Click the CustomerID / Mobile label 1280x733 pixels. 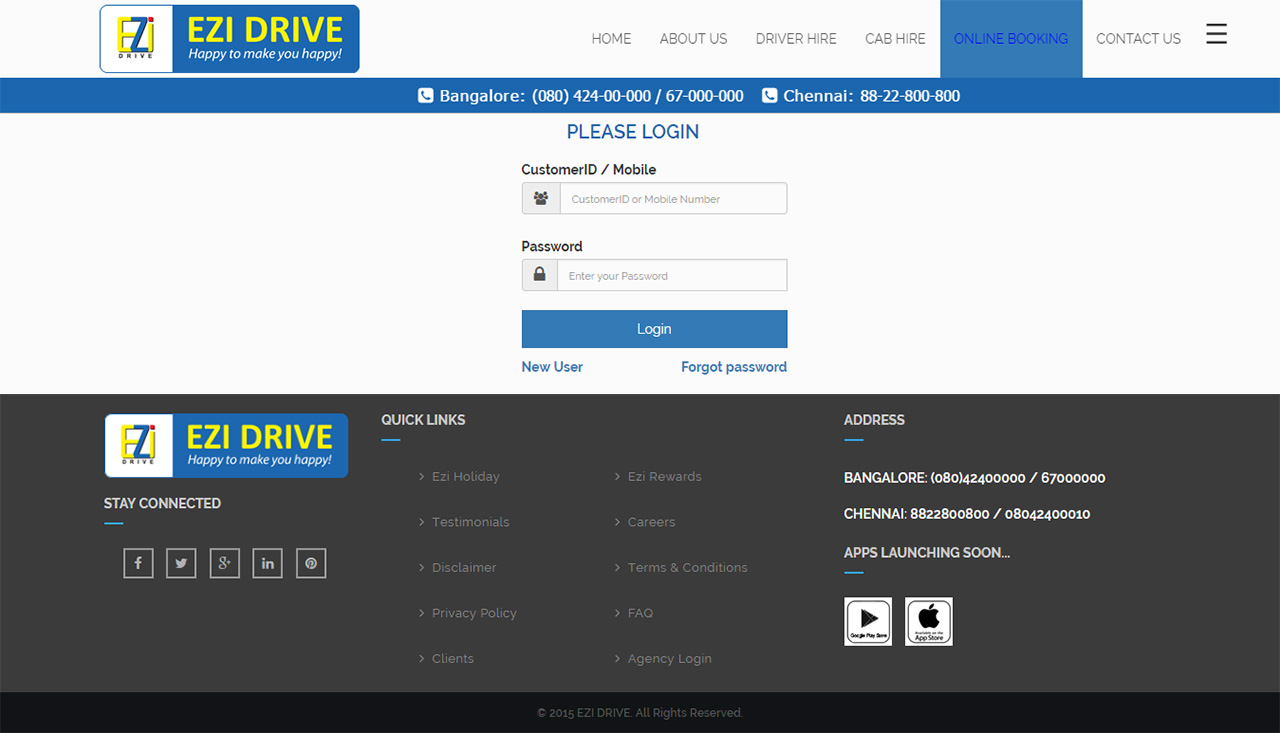(589, 170)
